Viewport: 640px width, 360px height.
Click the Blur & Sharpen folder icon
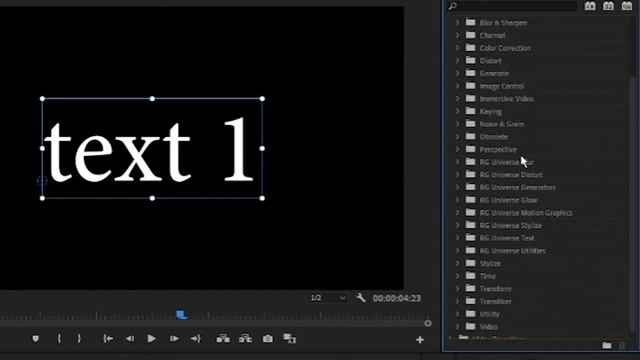tap(471, 22)
